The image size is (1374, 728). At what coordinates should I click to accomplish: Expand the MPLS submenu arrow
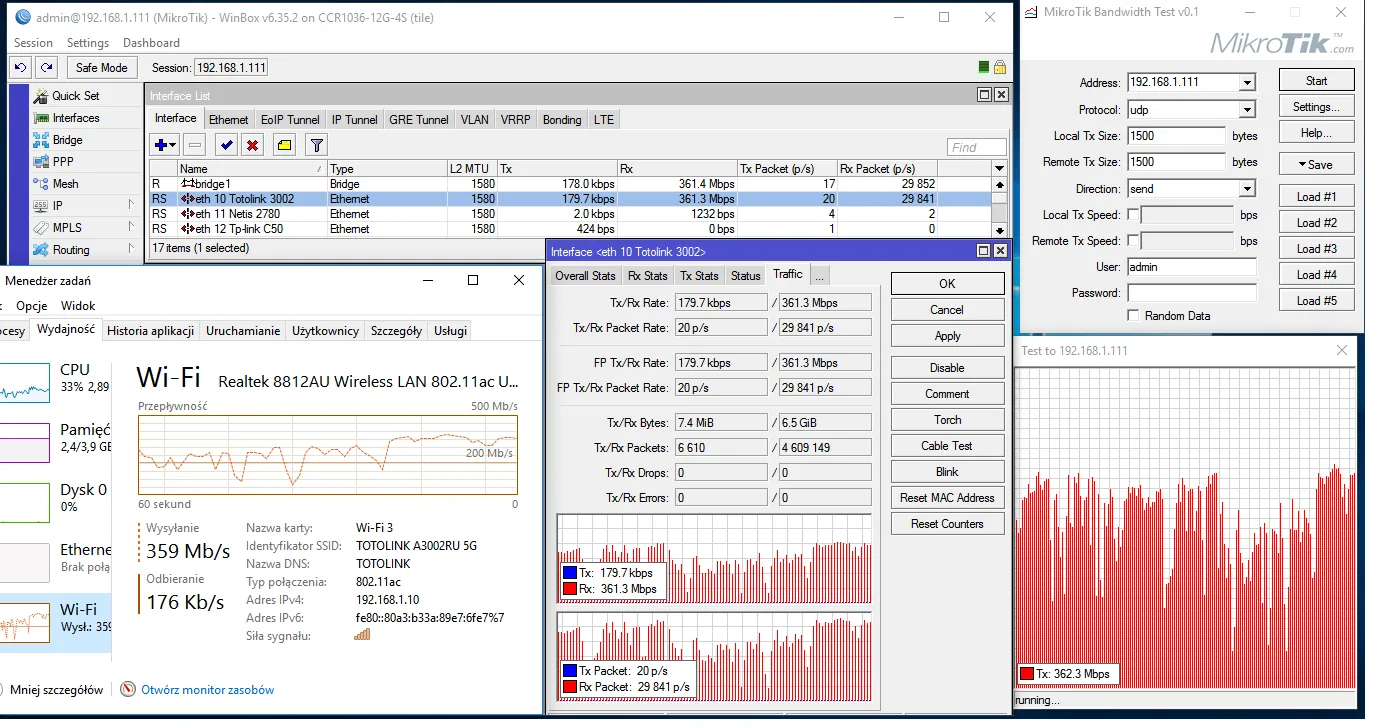[x=131, y=228]
